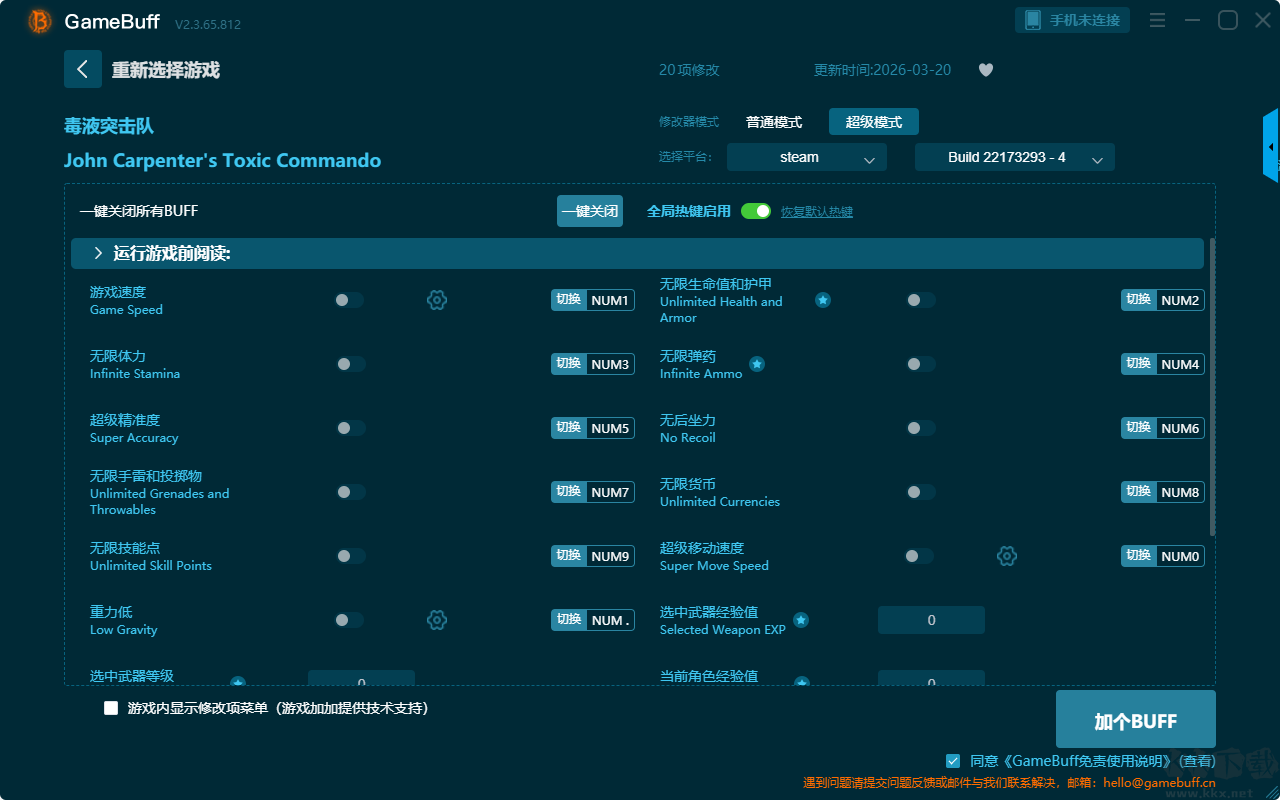Enable Unlimited Health and Armor toggle
This screenshot has width=1280, height=800.
(919, 300)
